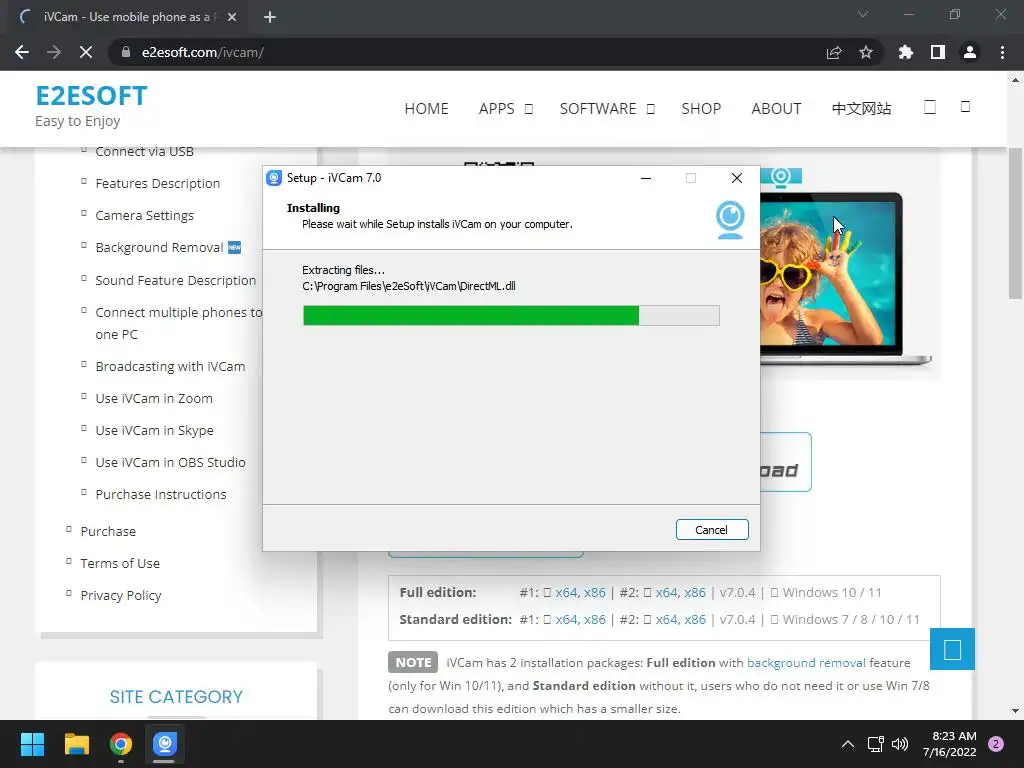Viewport: 1024px width, 768px height.
Task: Open the ABOUT menu item
Action: coord(776,108)
